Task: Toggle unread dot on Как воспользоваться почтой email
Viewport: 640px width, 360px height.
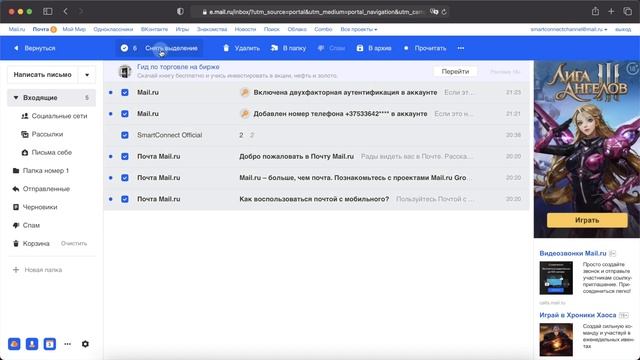Action: pyautogui.click(x=111, y=199)
